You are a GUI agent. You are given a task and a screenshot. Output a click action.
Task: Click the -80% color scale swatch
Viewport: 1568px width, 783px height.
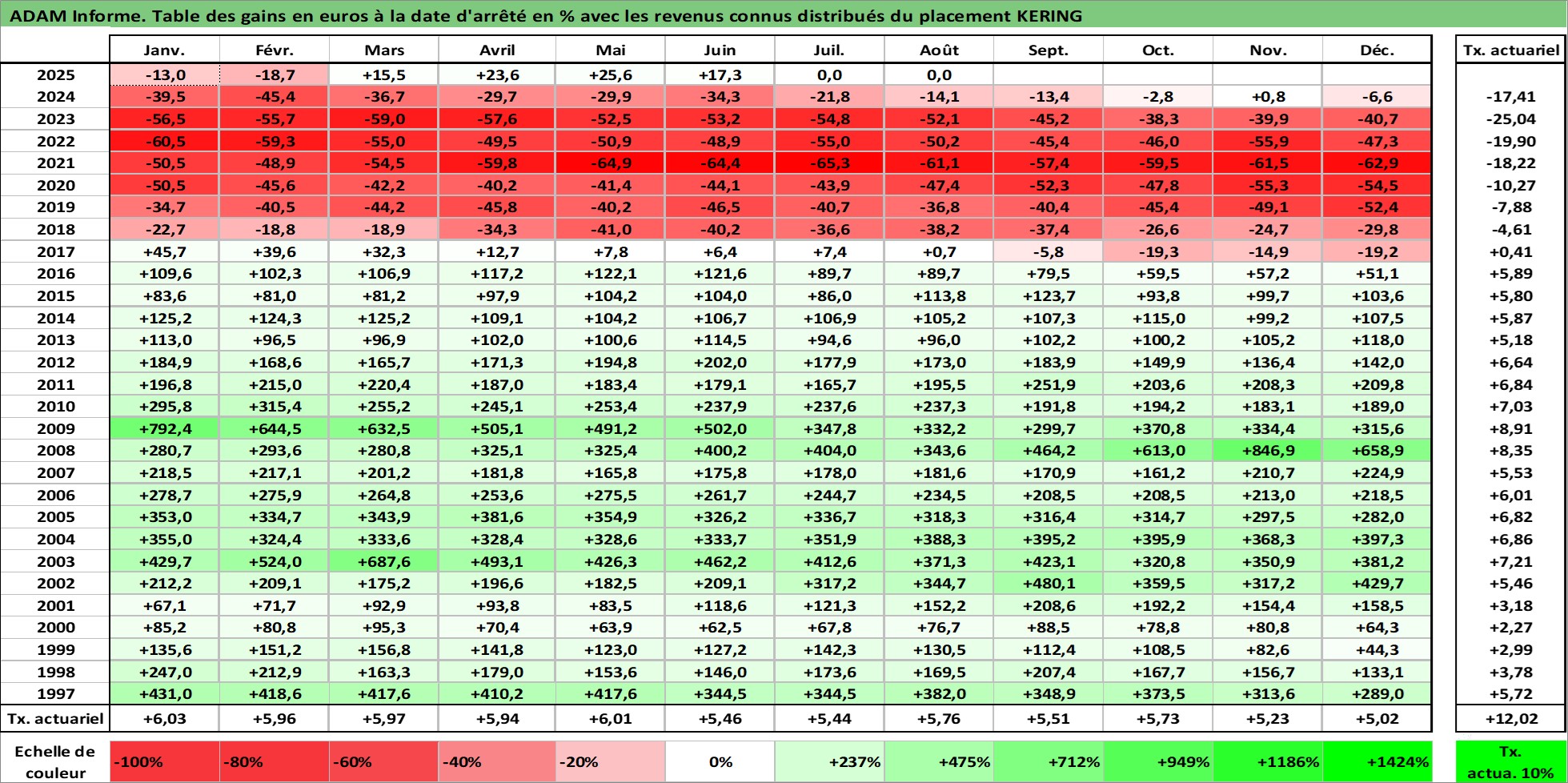[x=274, y=761]
